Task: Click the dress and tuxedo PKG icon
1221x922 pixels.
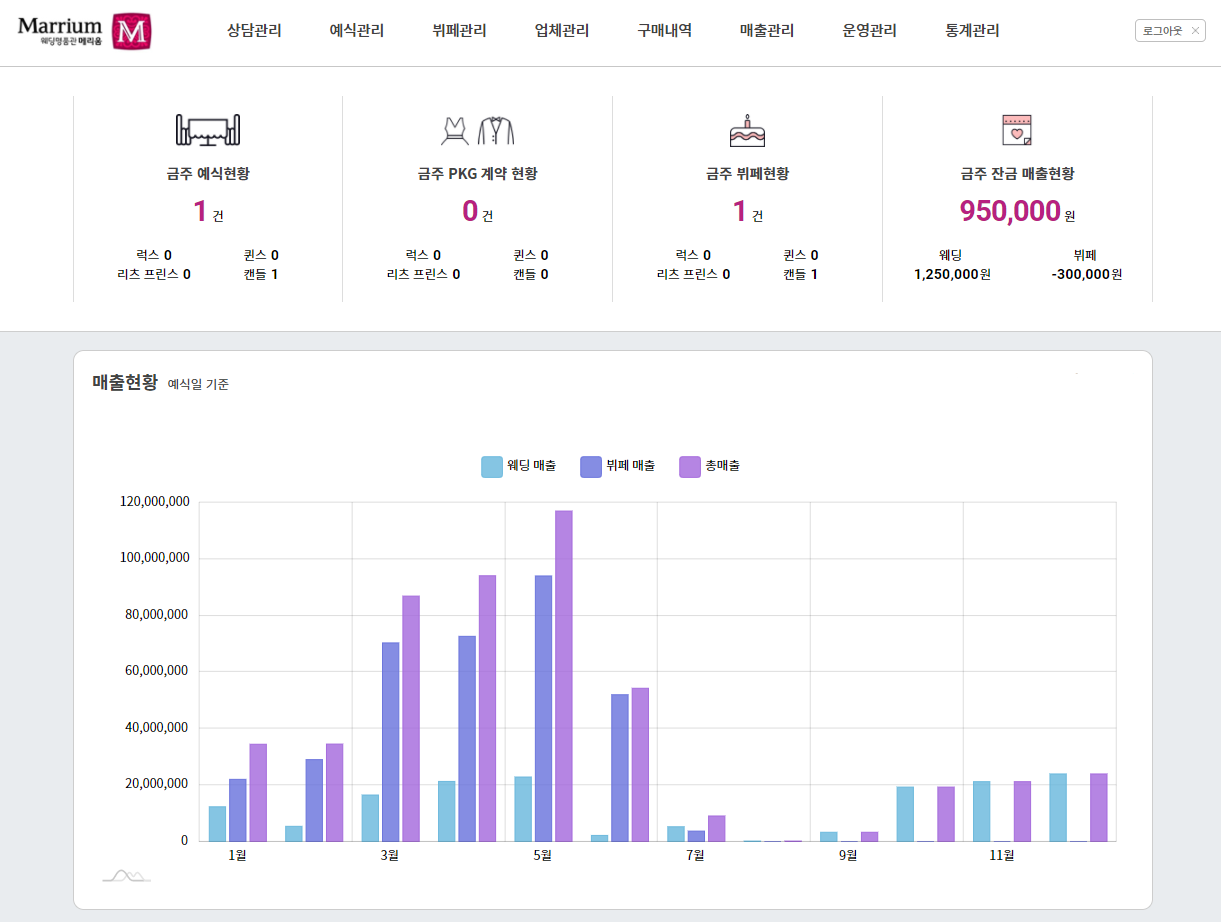Action: click(x=477, y=130)
